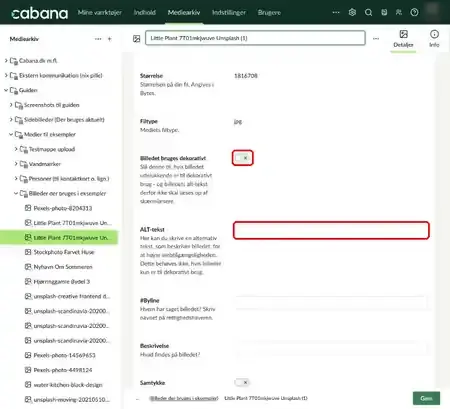This screenshot has height=409, width=450.
Task: Click the ALT-tekst input field
Action: click(x=331, y=230)
